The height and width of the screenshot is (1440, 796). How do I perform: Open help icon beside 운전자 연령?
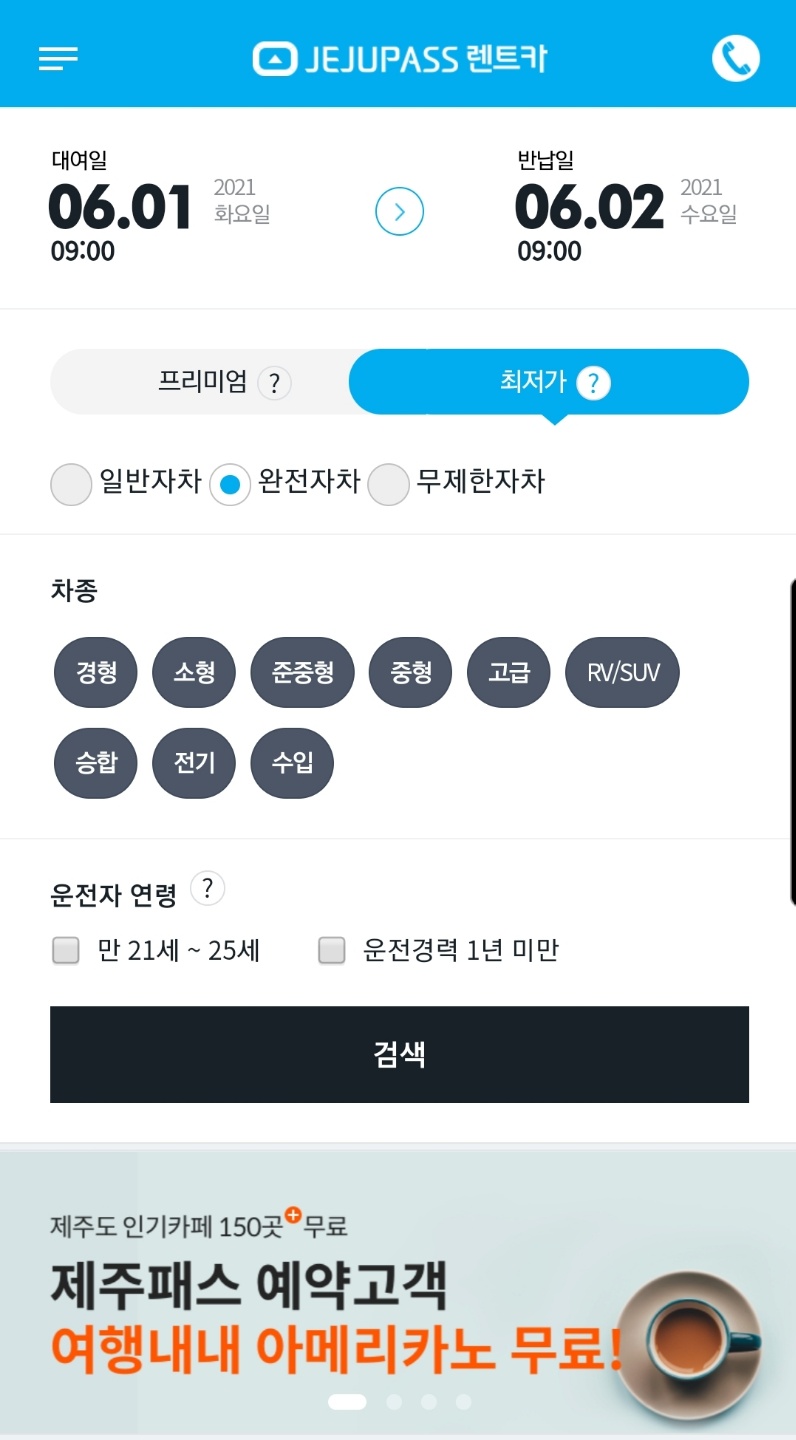tap(207, 888)
